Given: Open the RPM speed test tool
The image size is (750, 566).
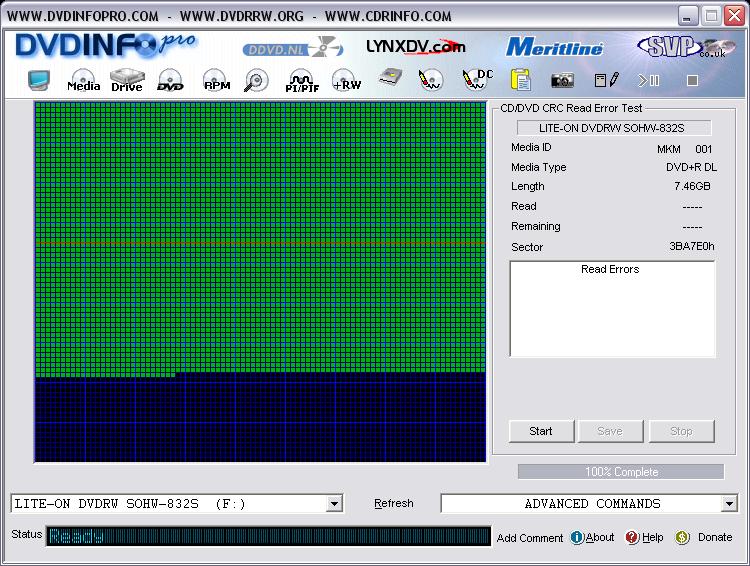Looking at the screenshot, I should pos(217,80).
